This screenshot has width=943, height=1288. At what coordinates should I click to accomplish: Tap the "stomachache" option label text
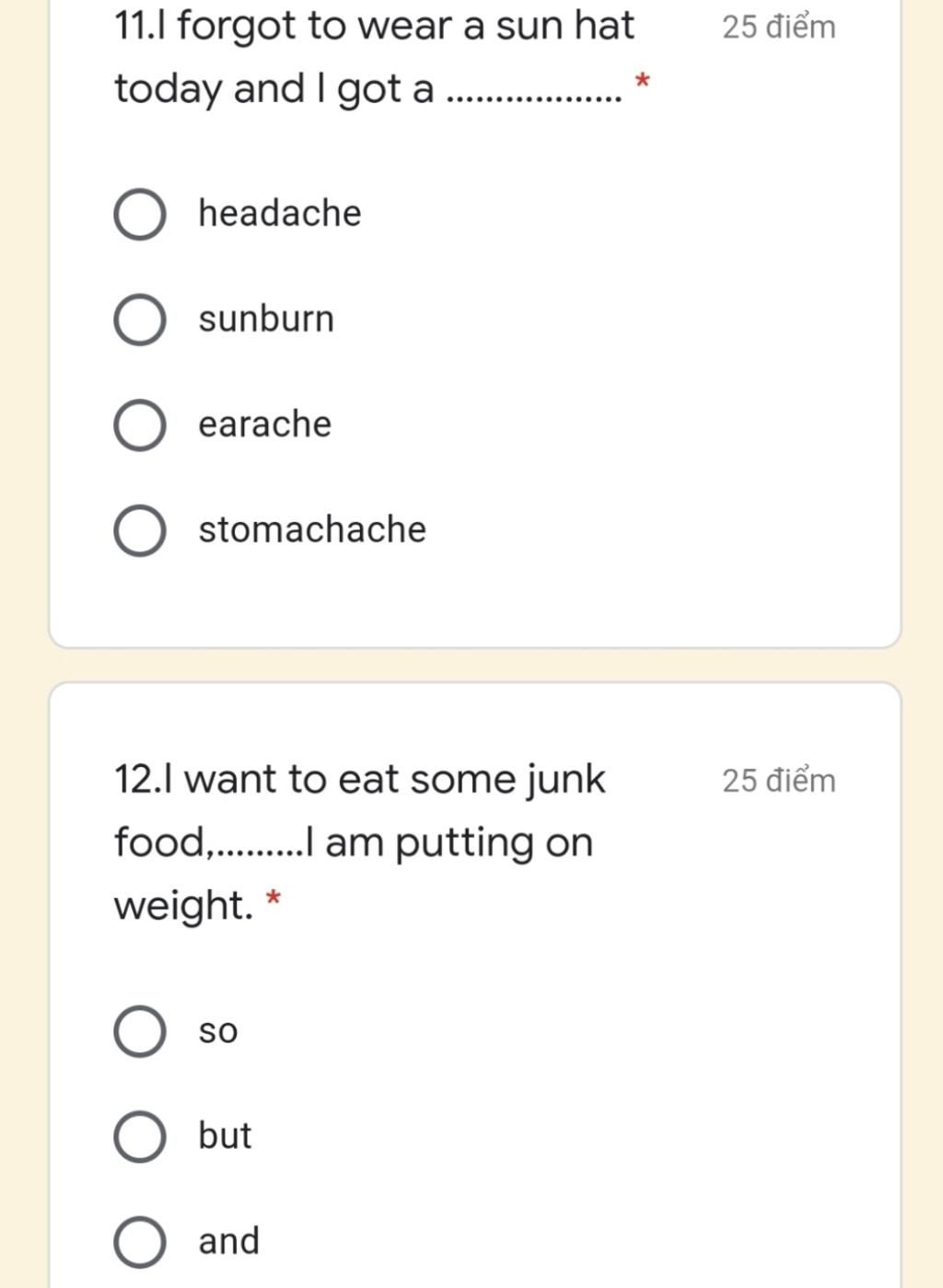click(312, 529)
